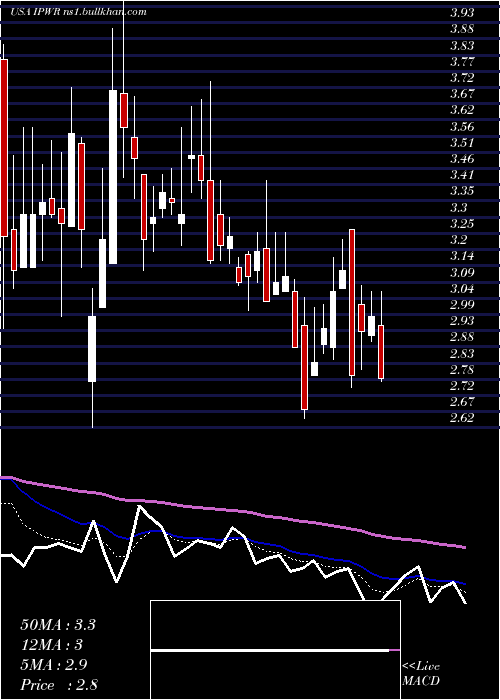Click the 2.88 price axis label
500x700 pixels.
coord(462,337)
